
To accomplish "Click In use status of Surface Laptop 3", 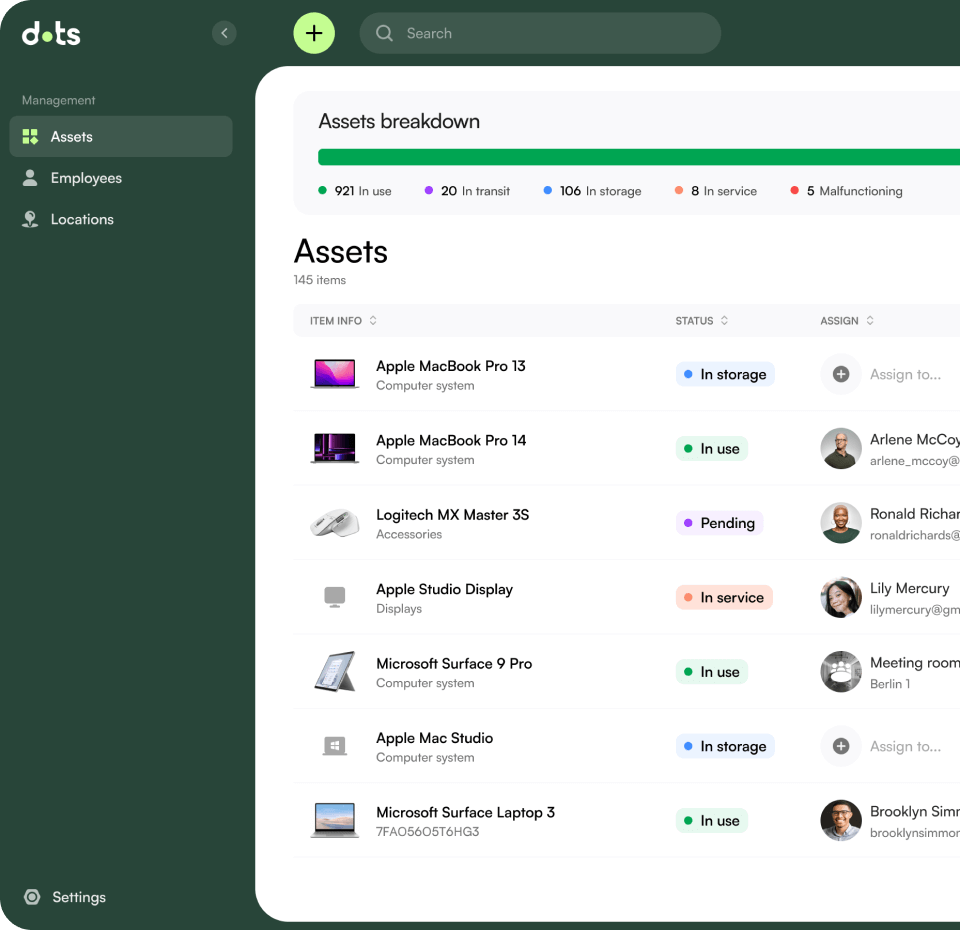I will [x=711, y=820].
